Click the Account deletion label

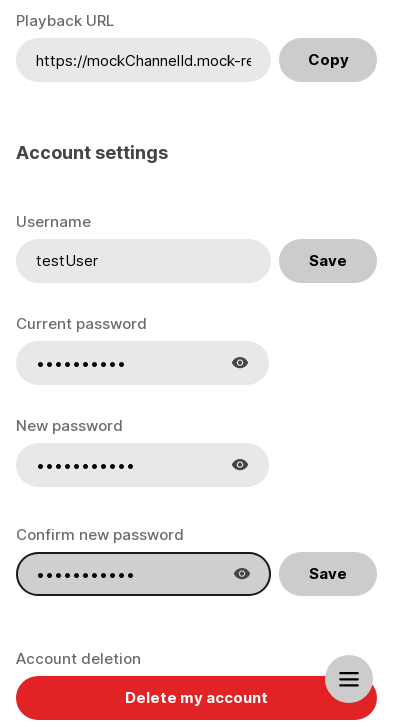tap(78, 658)
